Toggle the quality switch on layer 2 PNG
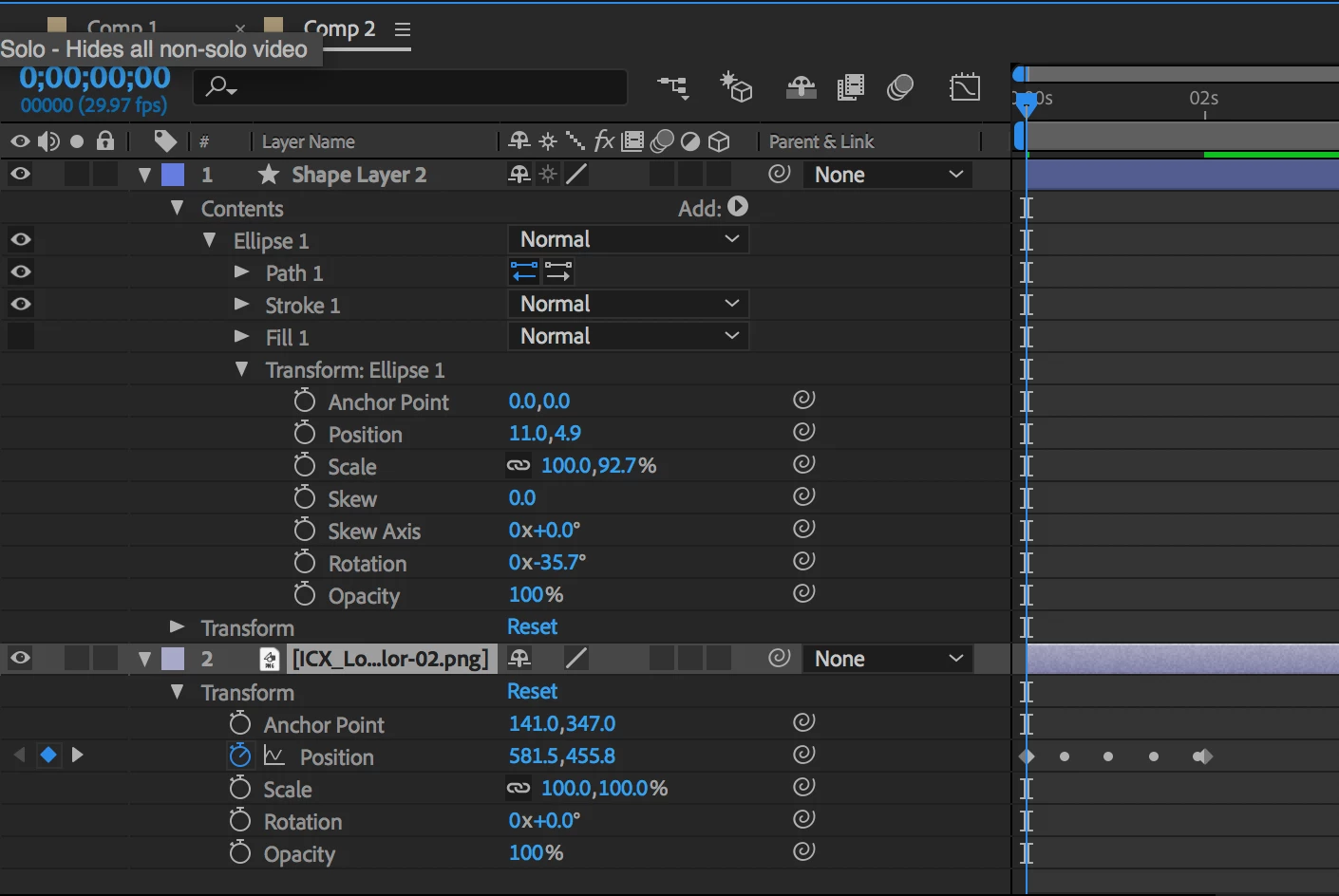Image resolution: width=1339 pixels, height=896 pixels. (x=576, y=658)
